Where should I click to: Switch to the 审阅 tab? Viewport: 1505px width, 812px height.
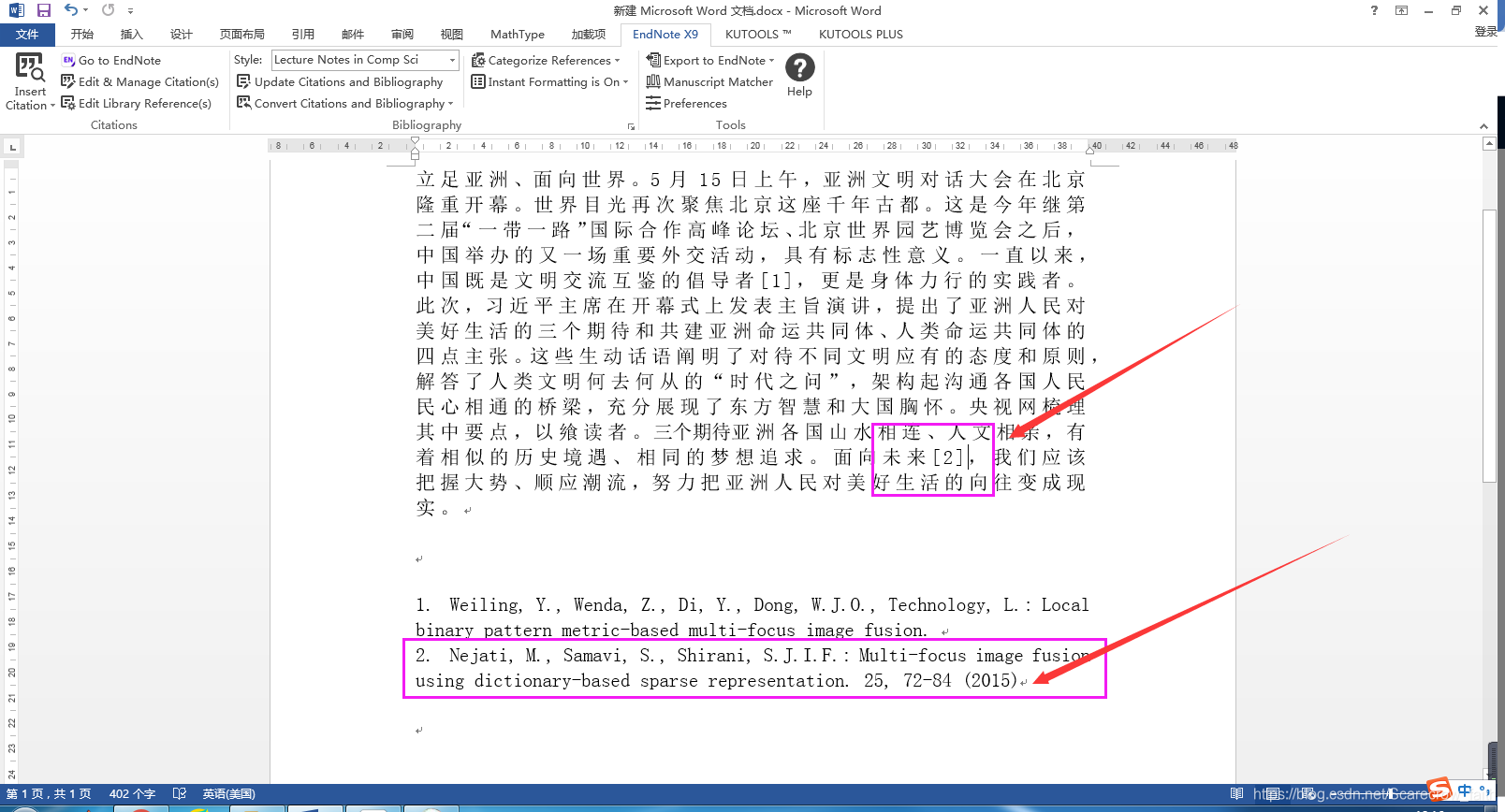click(402, 35)
